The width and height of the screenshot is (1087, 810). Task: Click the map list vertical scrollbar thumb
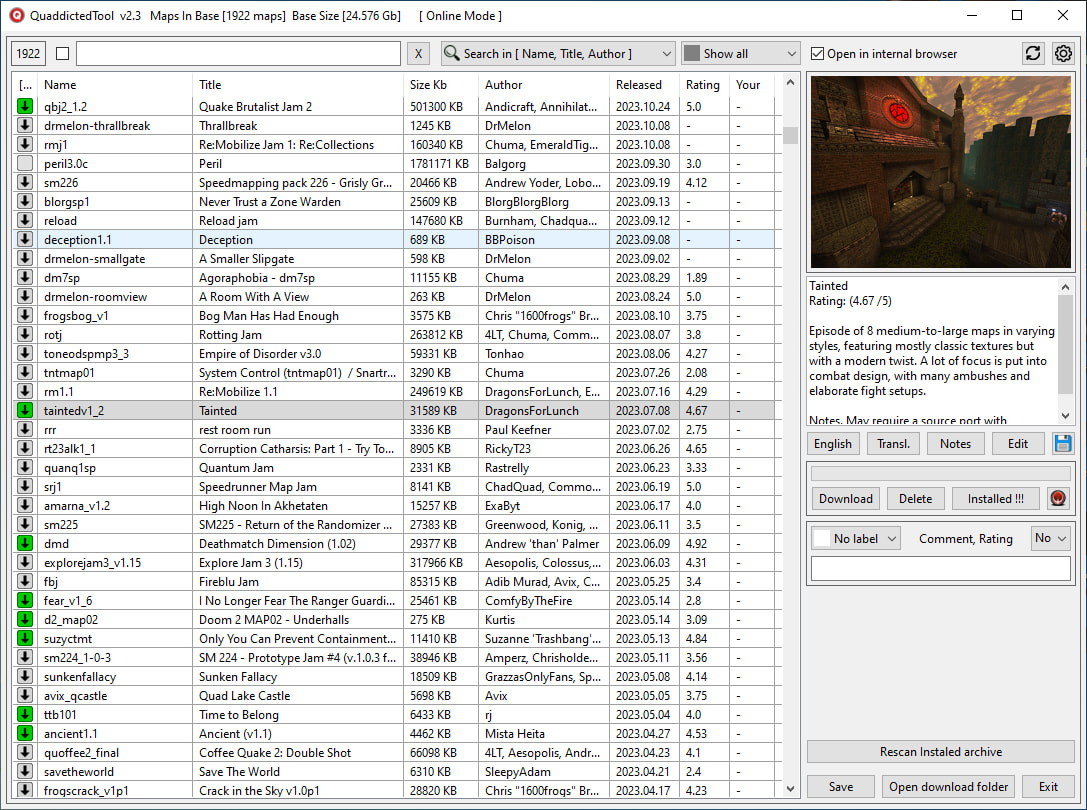(790, 136)
